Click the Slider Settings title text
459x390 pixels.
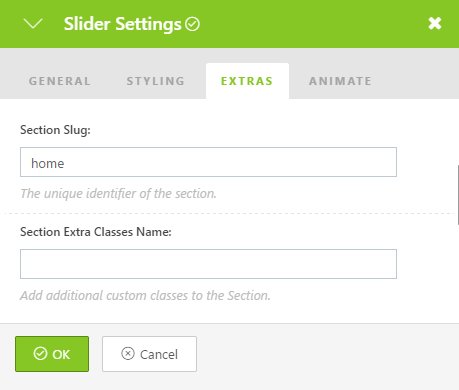pyautogui.click(x=122, y=24)
